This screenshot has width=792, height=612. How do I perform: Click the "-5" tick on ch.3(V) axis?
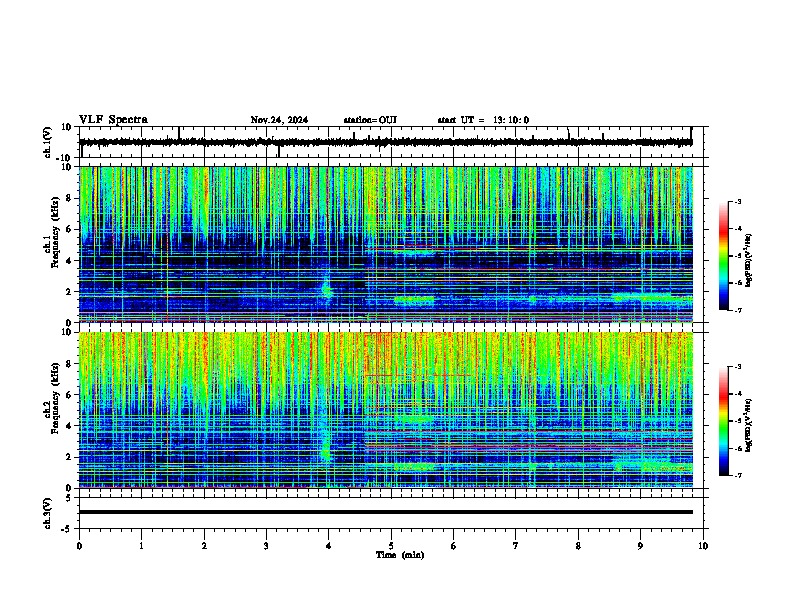[x=68, y=529]
